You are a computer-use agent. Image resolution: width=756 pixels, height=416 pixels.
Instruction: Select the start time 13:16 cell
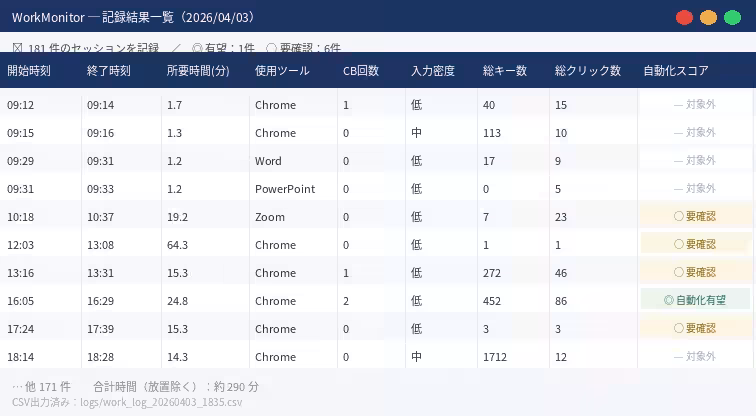point(21,273)
